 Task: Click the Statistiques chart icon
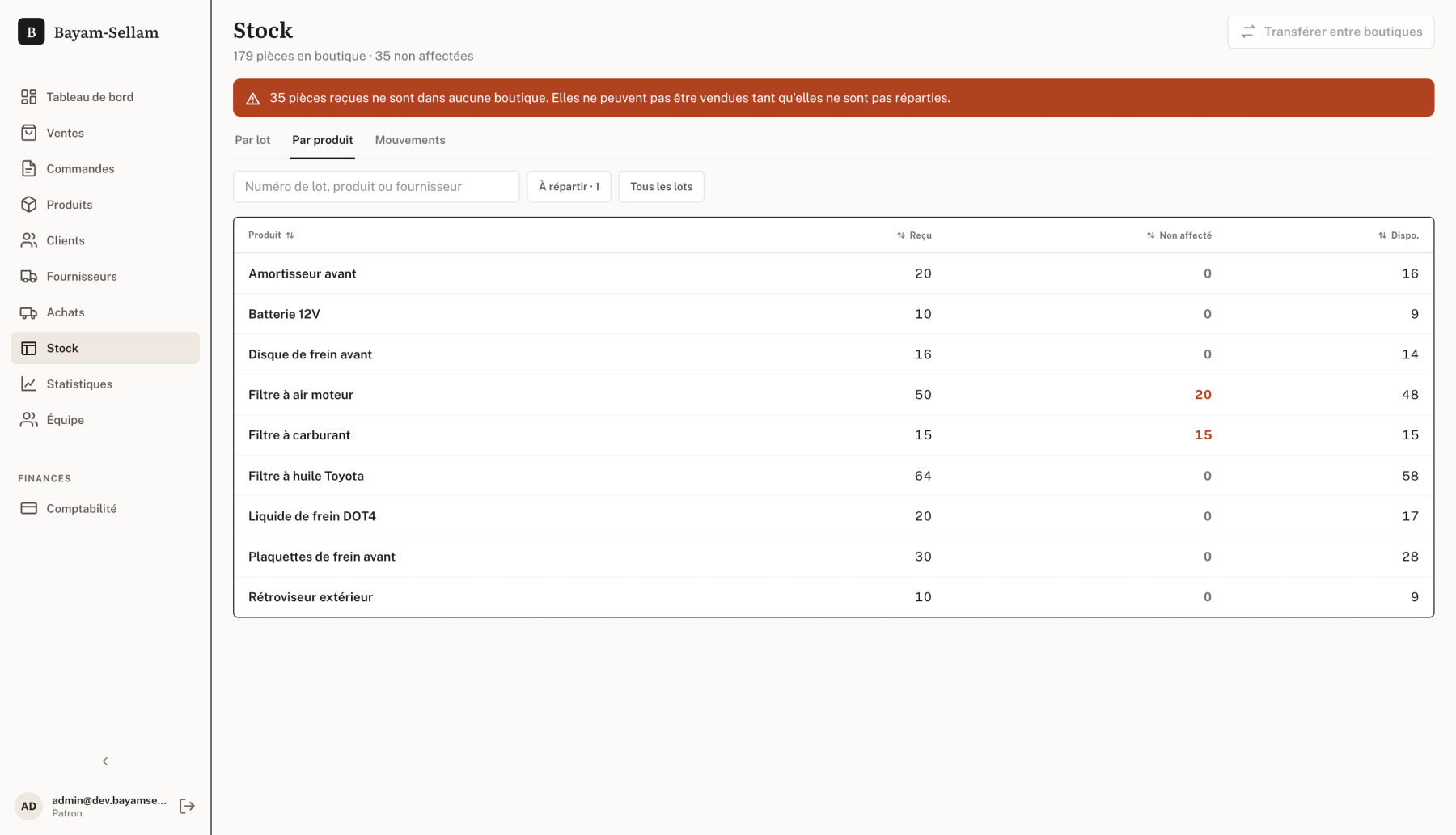[29, 384]
